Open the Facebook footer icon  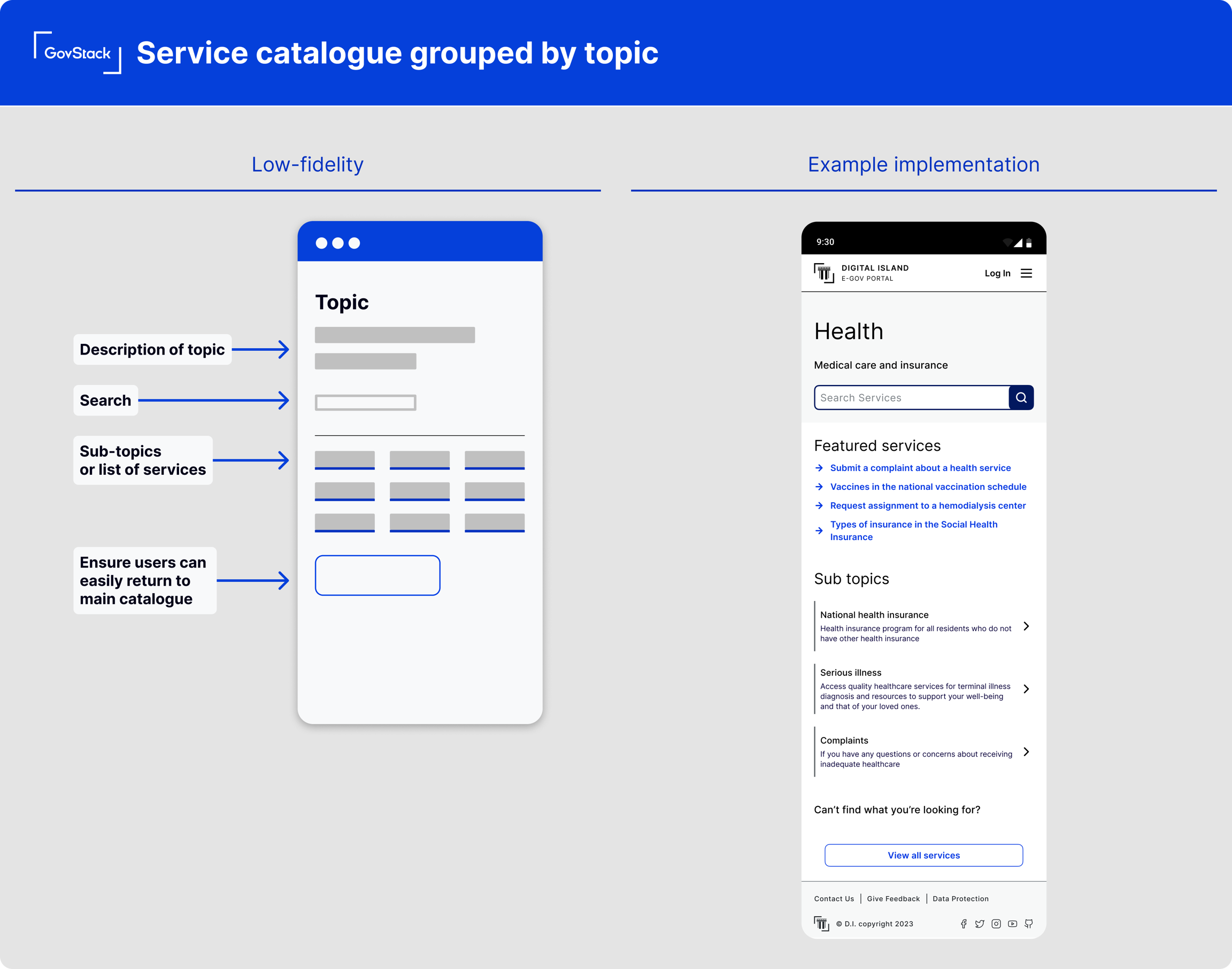coord(964,924)
